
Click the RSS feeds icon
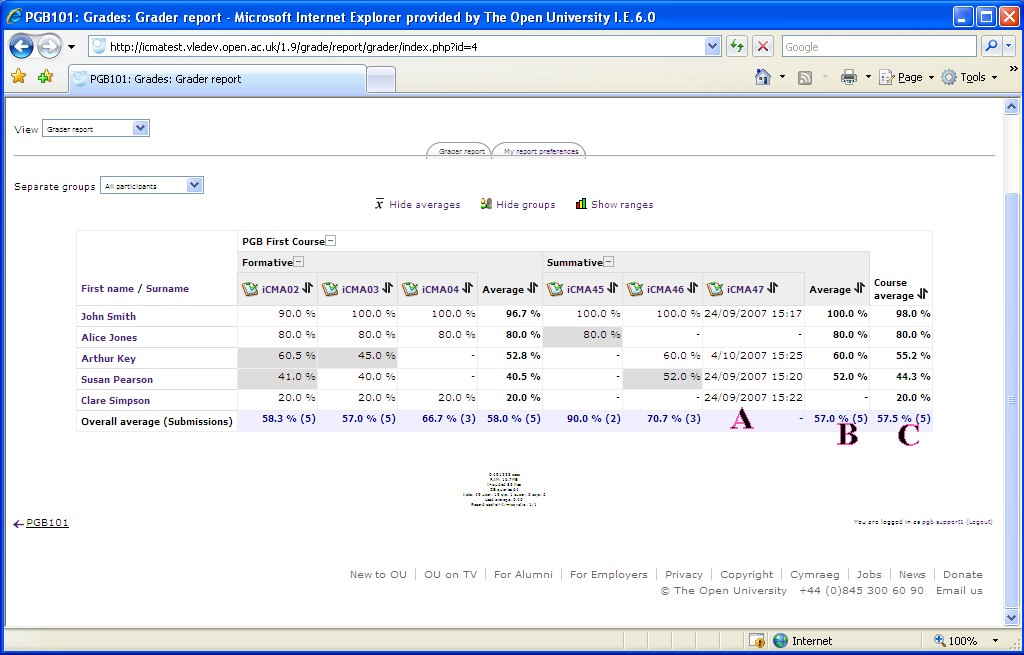click(805, 78)
